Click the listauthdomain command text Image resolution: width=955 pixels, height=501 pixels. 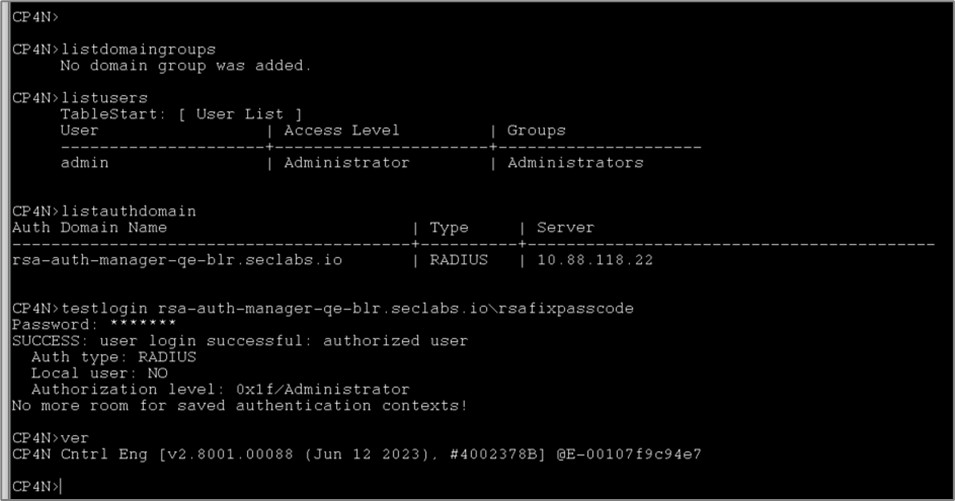point(129,211)
